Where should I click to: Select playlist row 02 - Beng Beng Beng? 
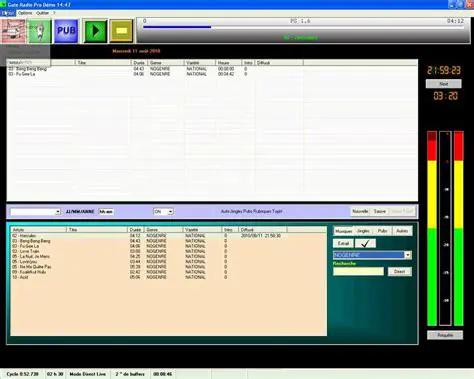[x=212, y=69]
